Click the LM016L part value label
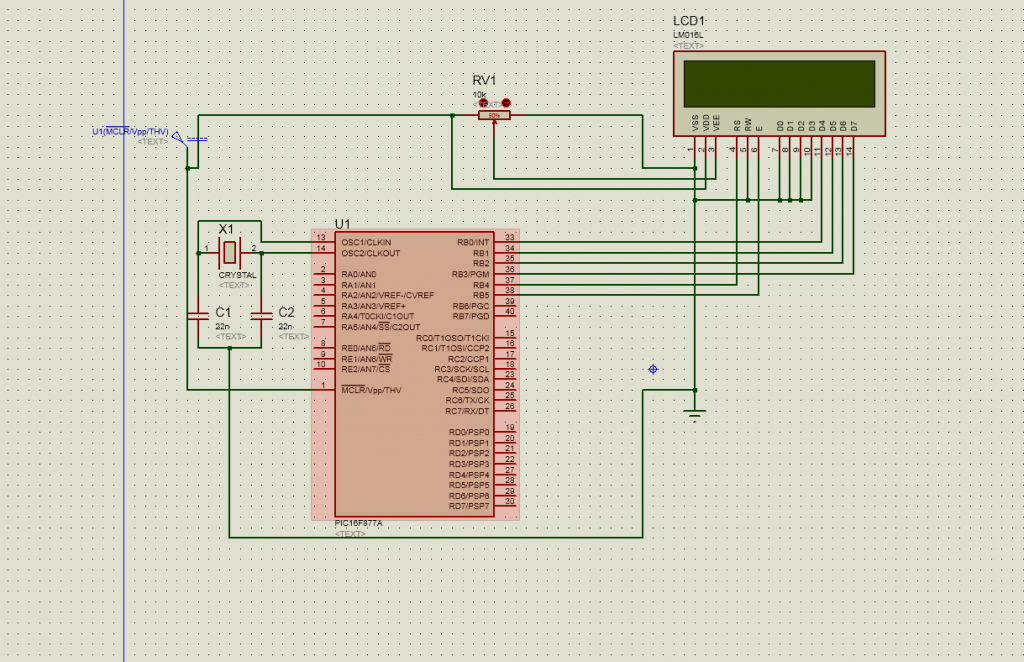The image size is (1024, 662). (688, 35)
